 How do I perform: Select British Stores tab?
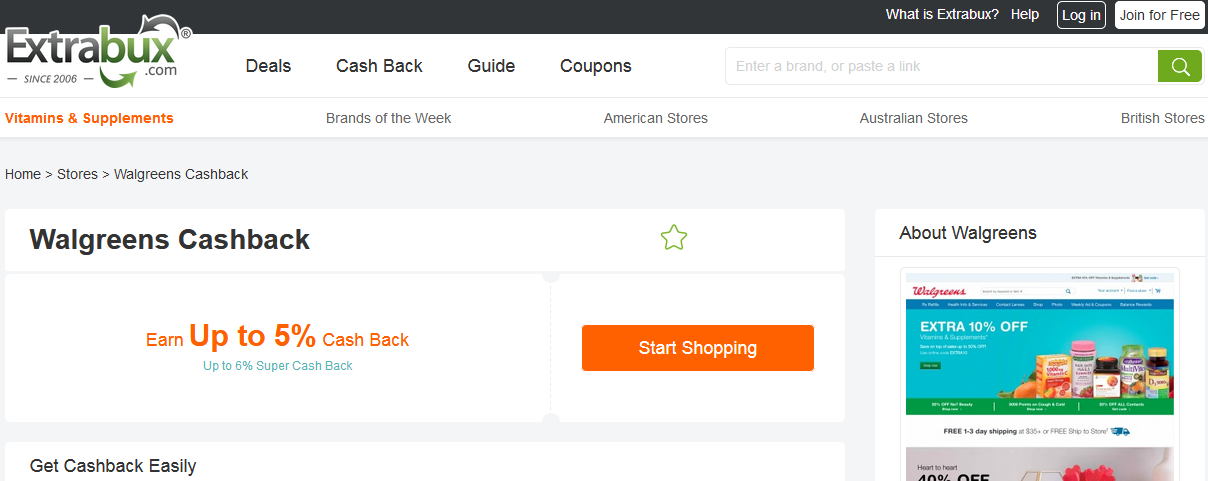point(1162,118)
